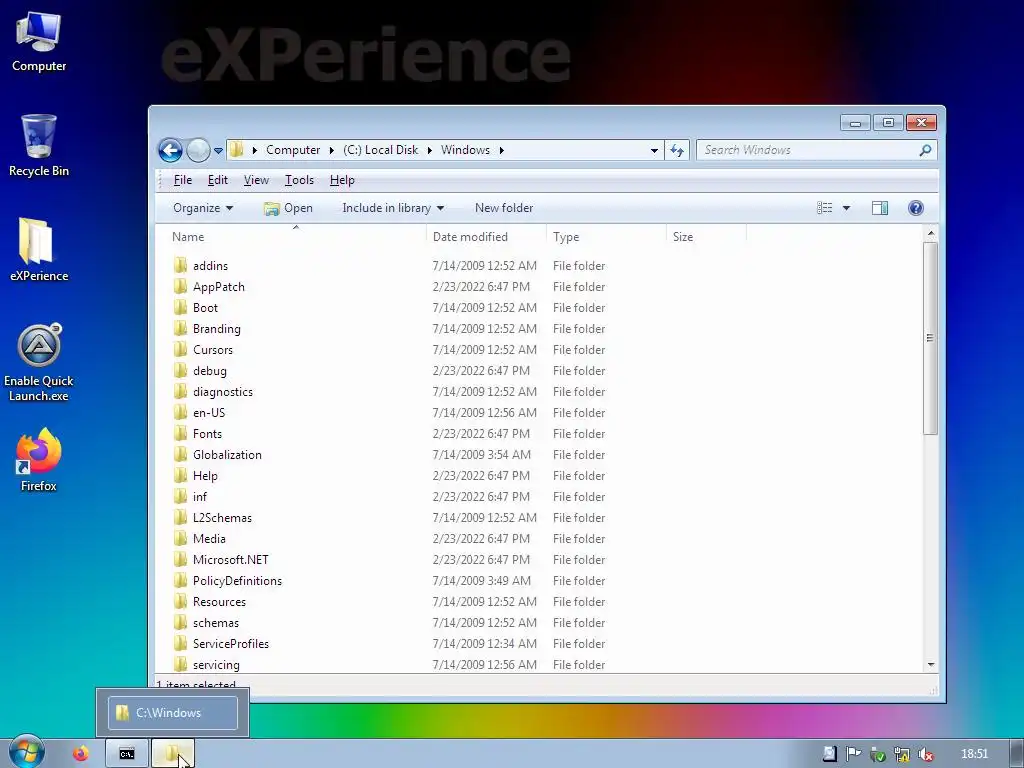Open the Tools menu
The height and width of the screenshot is (768, 1024).
coord(299,180)
